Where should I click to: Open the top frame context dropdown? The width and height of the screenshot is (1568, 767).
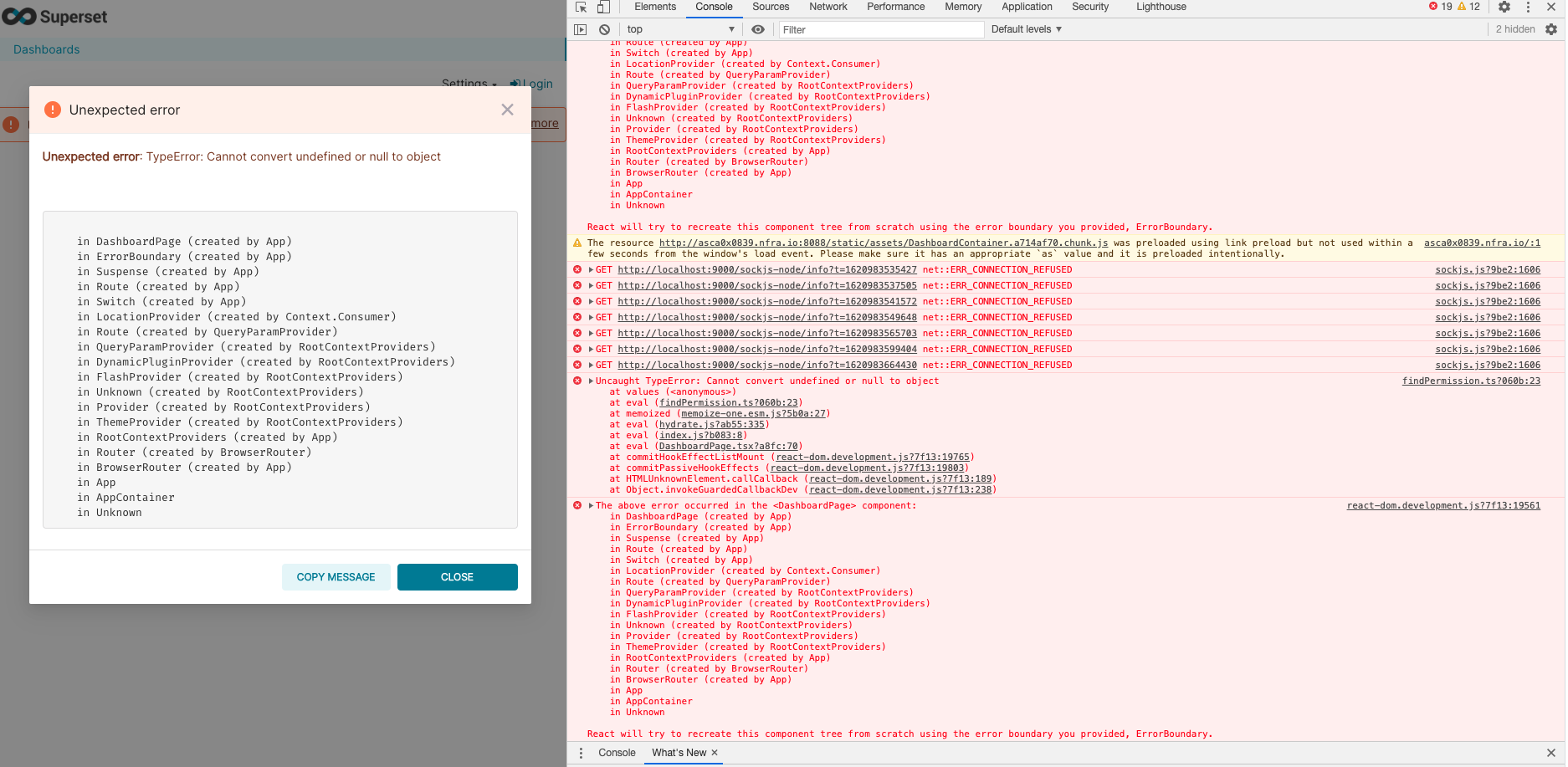tap(679, 28)
